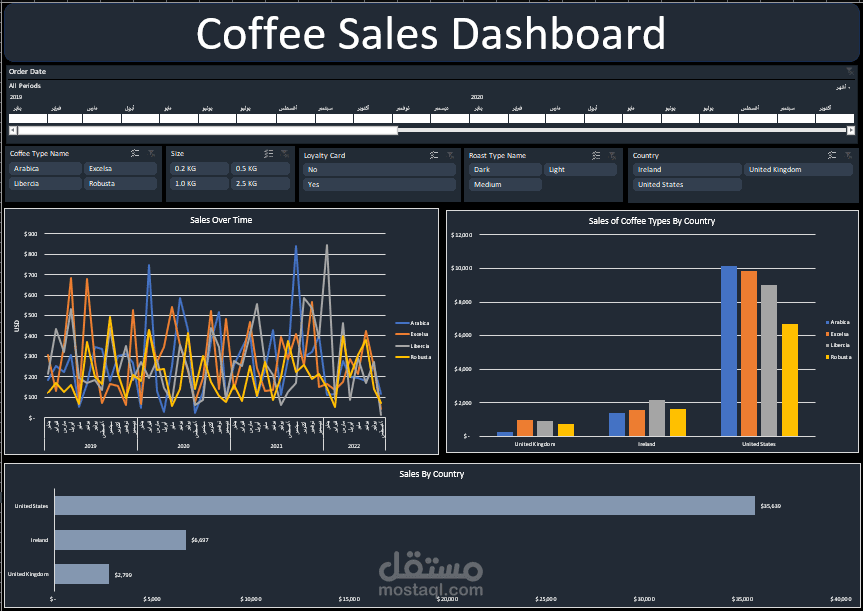
Task: Select "United States" in the Country slicer
Action: click(685, 184)
